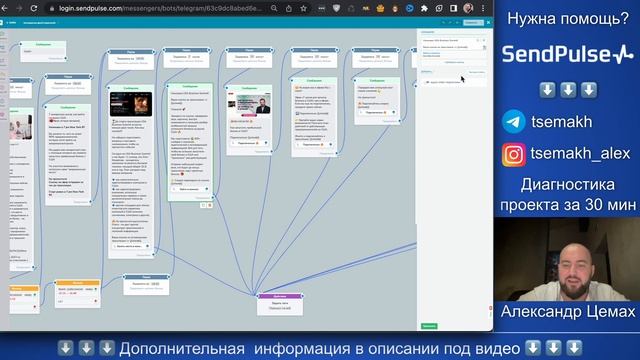Click the delete icon under the selected message
The height and width of the screenshot is (360, 640).
210,205
